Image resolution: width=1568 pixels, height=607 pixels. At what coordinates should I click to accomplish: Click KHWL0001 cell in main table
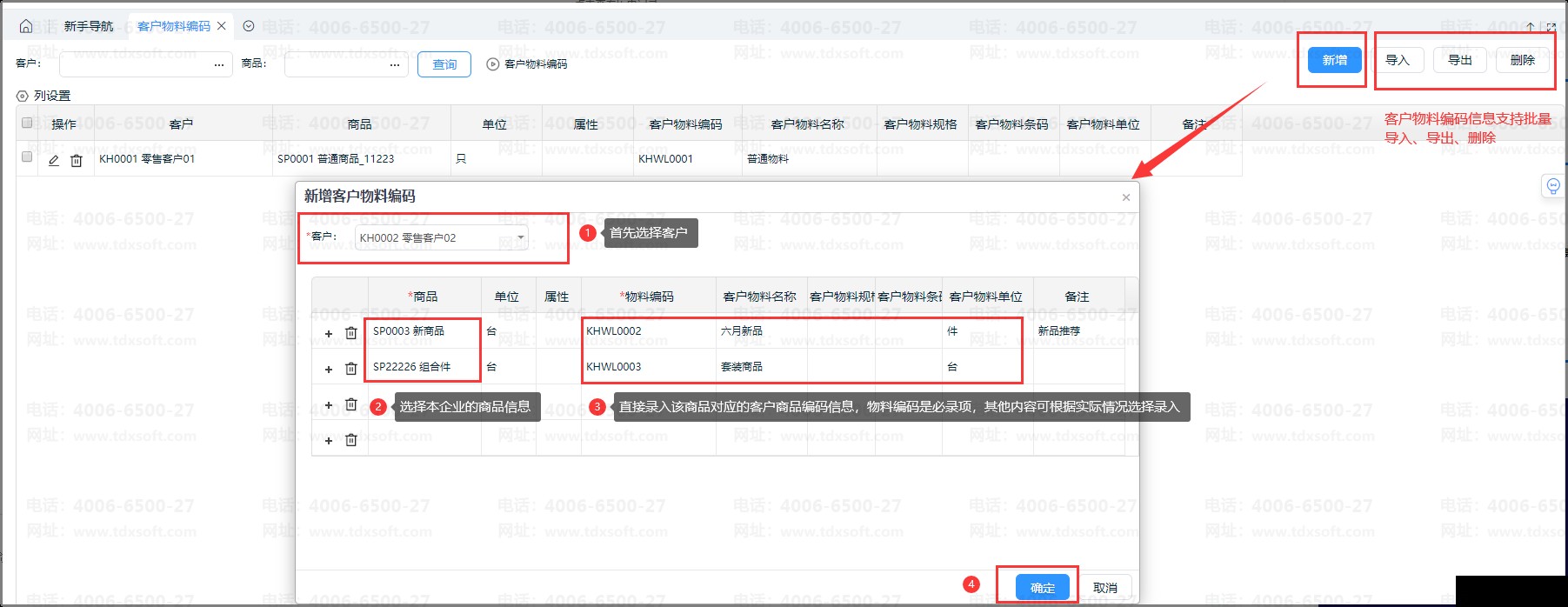click(x=687, y=159)
